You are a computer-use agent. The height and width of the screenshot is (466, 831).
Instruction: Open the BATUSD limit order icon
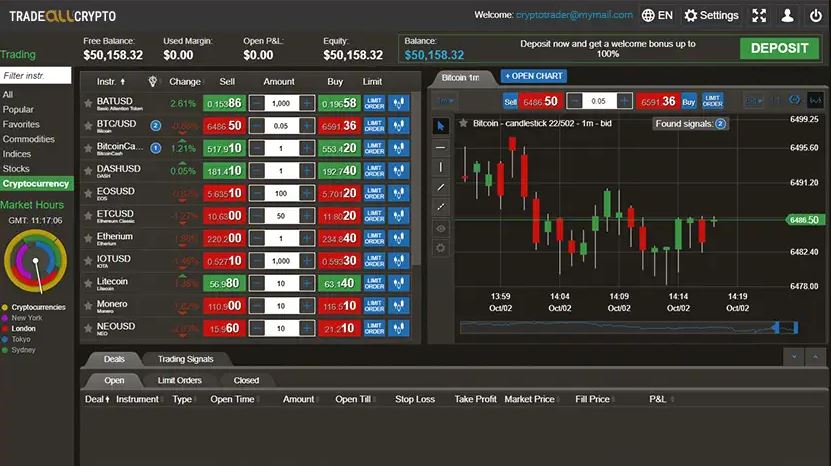pyautogui.click(x=374, y=103)
